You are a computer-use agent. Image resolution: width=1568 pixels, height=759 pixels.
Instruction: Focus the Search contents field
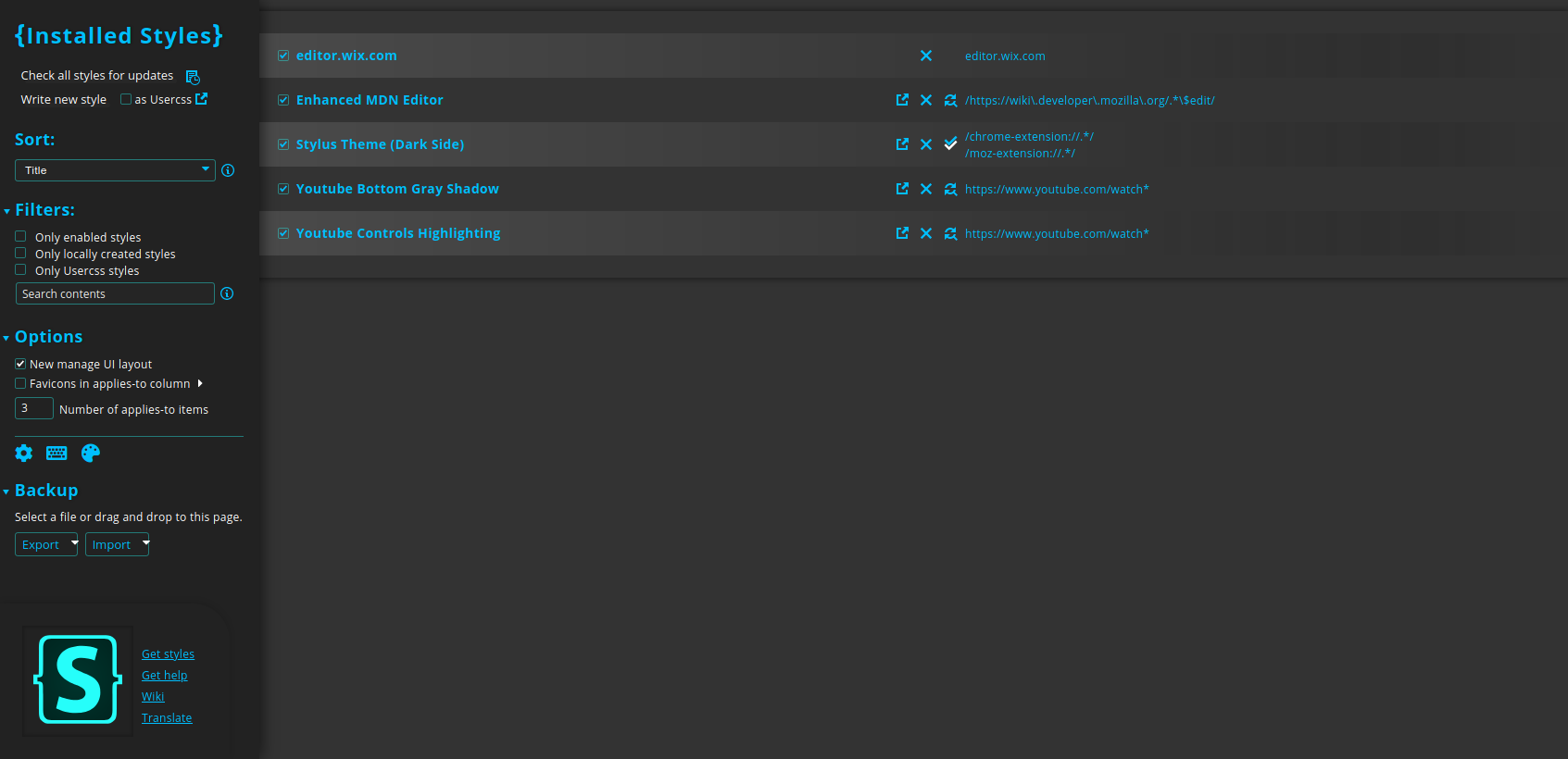pyautogui.click(x=115, y=293)
